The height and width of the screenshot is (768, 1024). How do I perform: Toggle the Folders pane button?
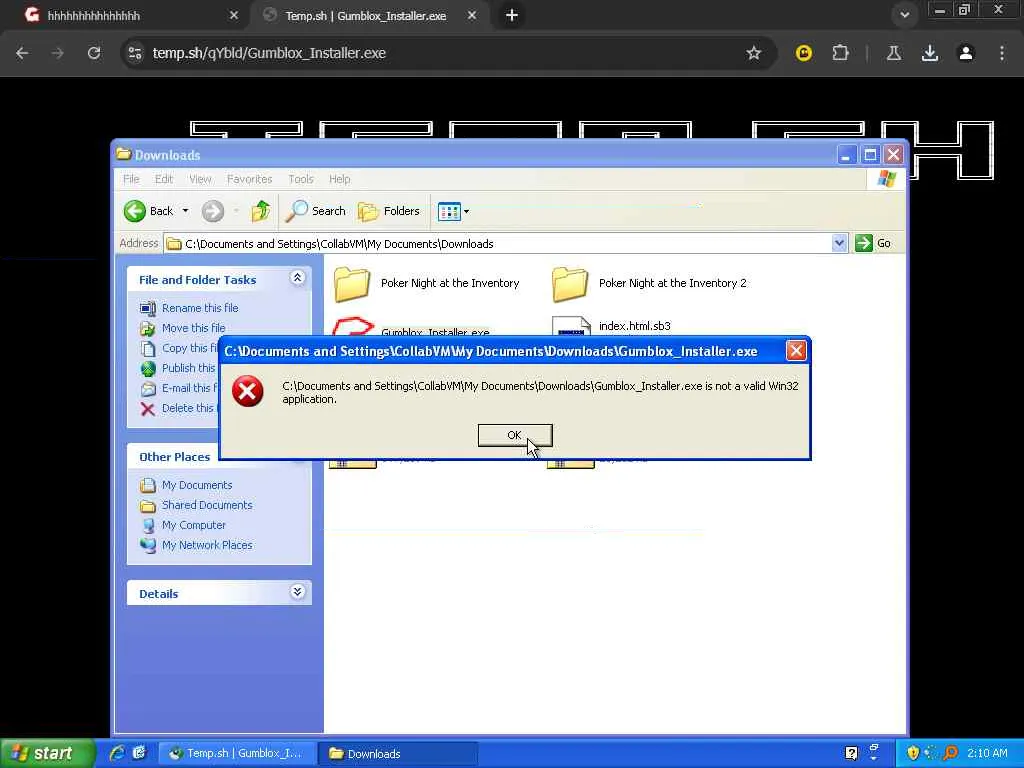coord(389,211)
